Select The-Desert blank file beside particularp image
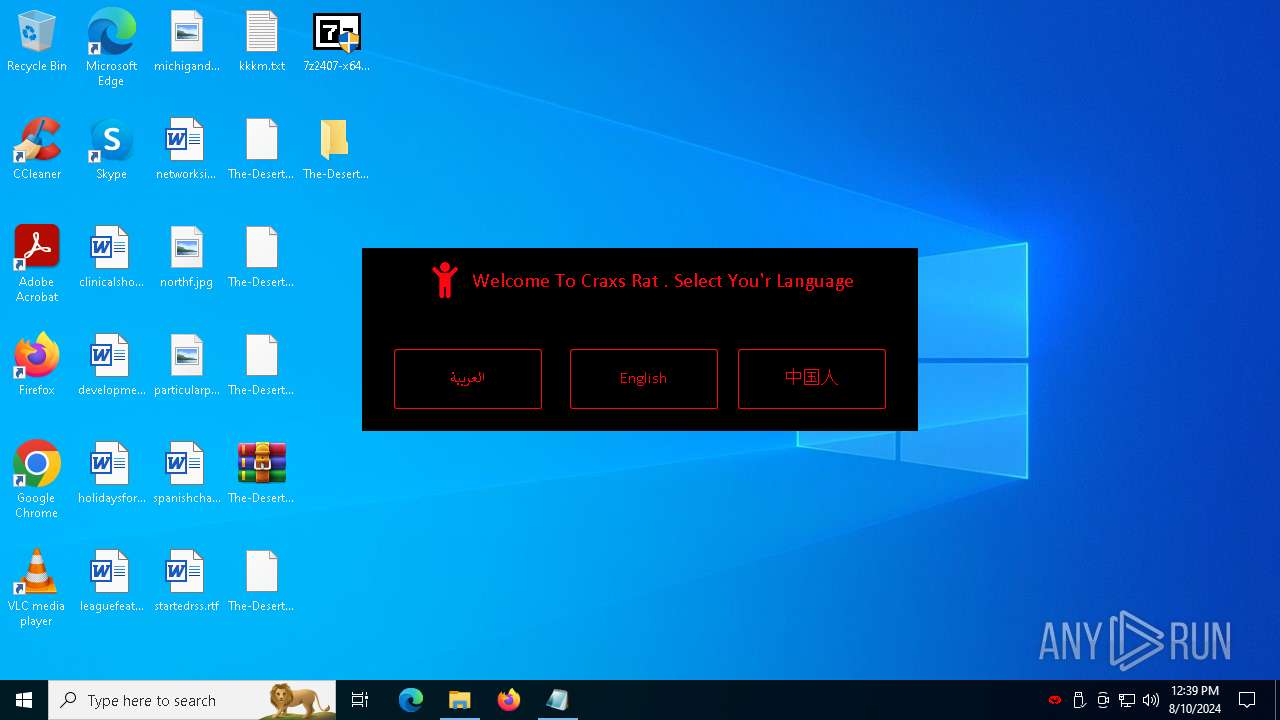The width and height of the screenshot is (1280, 720). 261,366
